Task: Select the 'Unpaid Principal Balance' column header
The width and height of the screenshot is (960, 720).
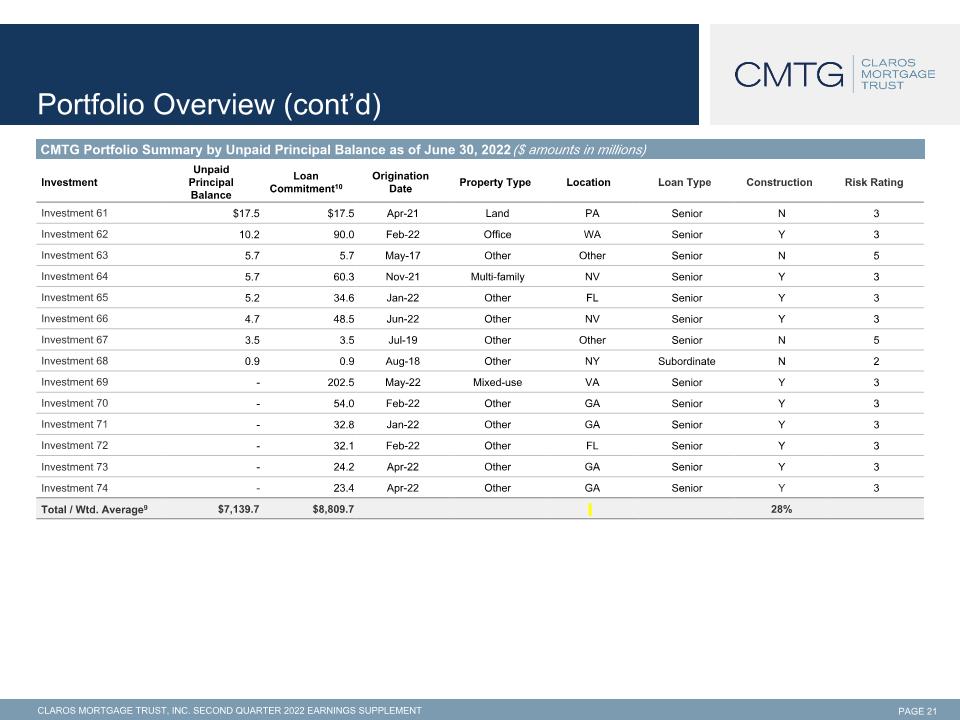Action: click(x=211, y=182)
